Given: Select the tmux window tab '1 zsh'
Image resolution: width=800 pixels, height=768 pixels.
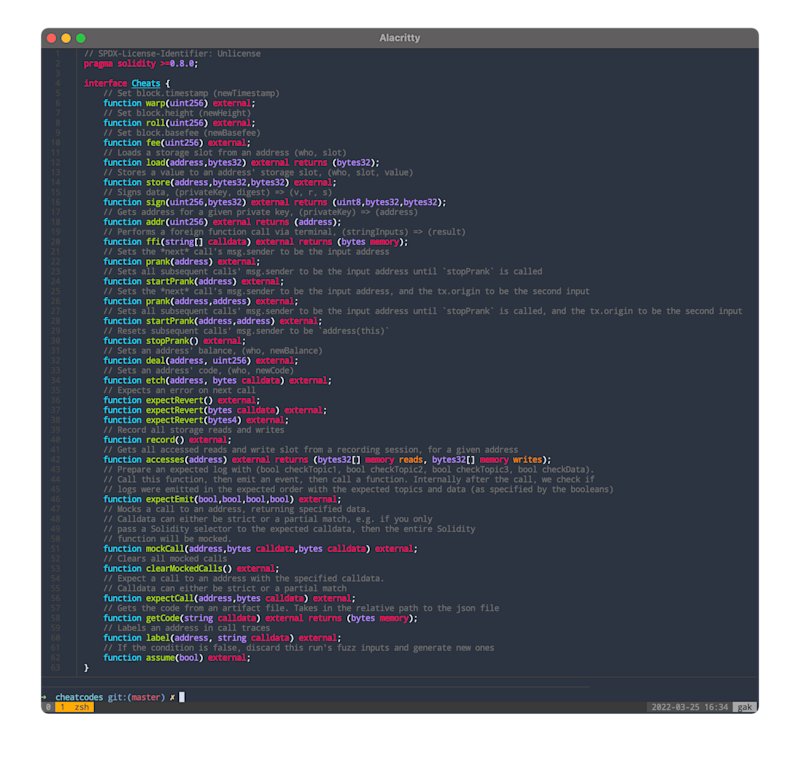Looking at the screenshot, I should click(x=74, y=707).
